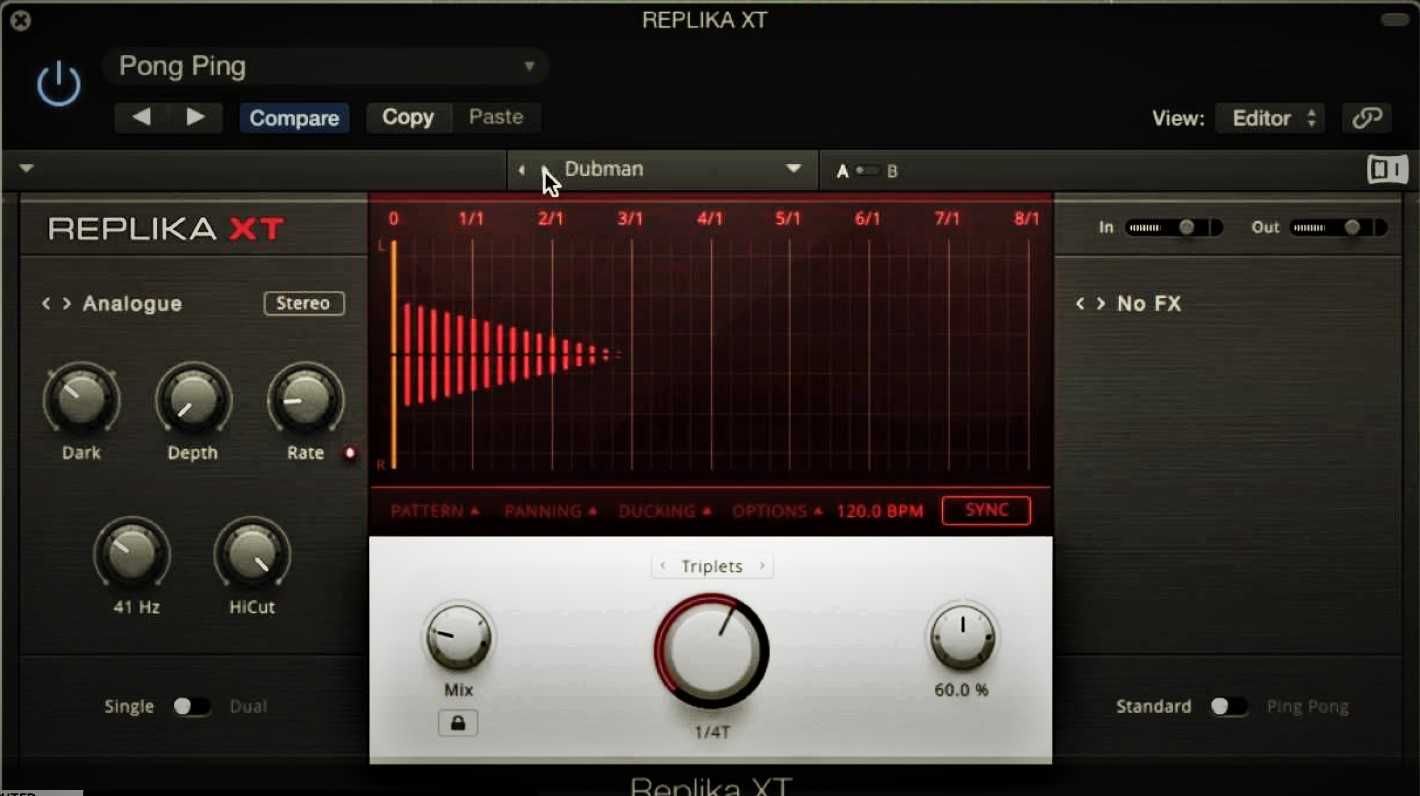Adjust the Out level slider
The height and width of the screenshot is (796, 1420).
point(1339,228)
